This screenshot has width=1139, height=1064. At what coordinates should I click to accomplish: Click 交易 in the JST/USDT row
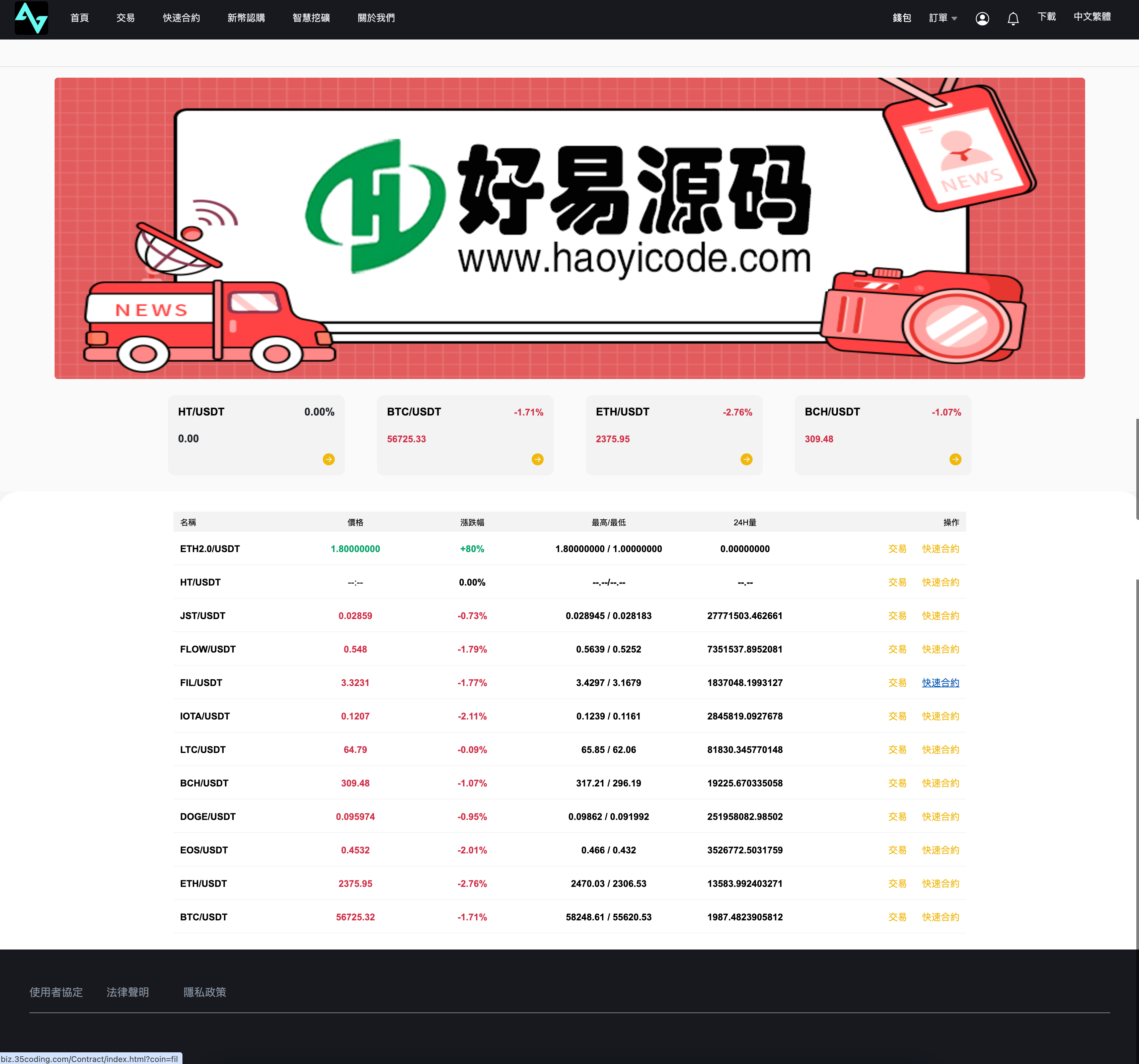(897, 616)
